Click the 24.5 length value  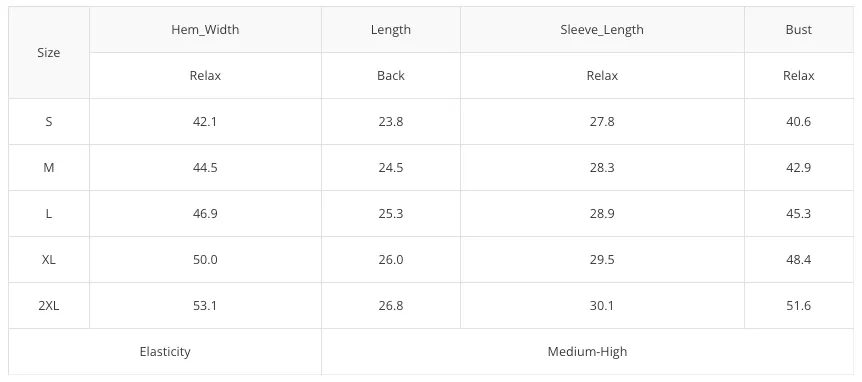(x=391, y=168)
